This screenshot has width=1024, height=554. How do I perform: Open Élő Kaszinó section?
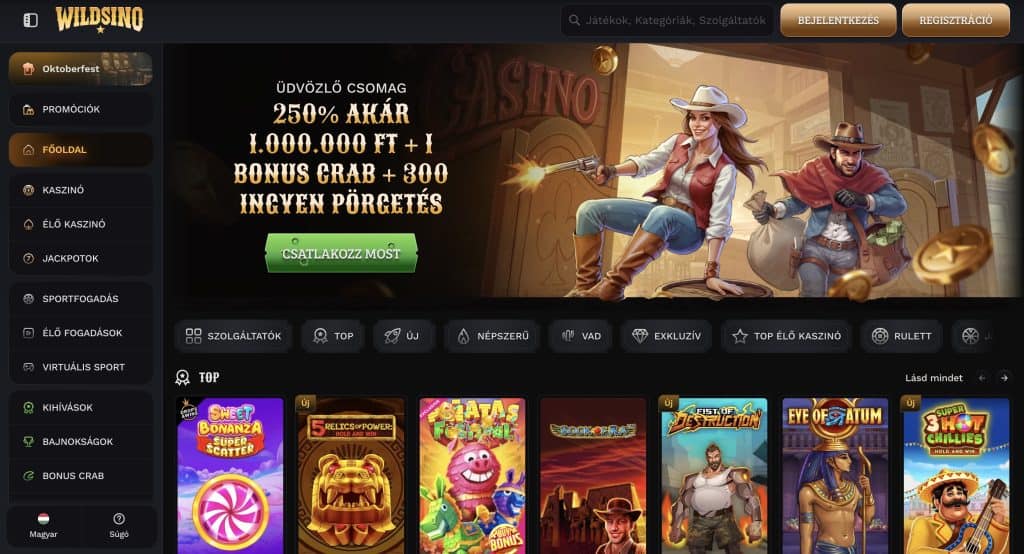pos(80,224)
